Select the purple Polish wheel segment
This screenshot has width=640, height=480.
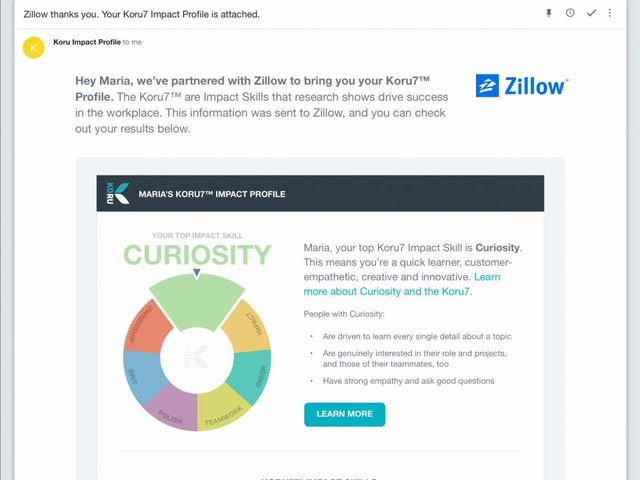pyautogui.click(x=173, y=409)
